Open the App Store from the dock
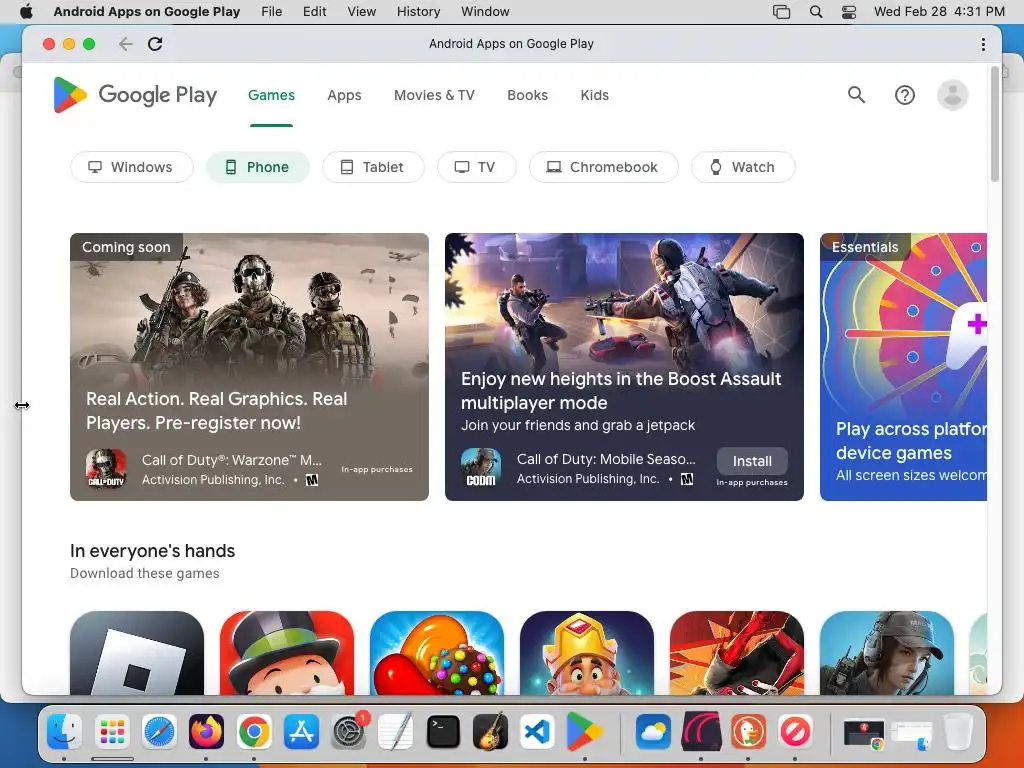The width and height of the screenshot is (1024, 768). (x=301, y=731)
